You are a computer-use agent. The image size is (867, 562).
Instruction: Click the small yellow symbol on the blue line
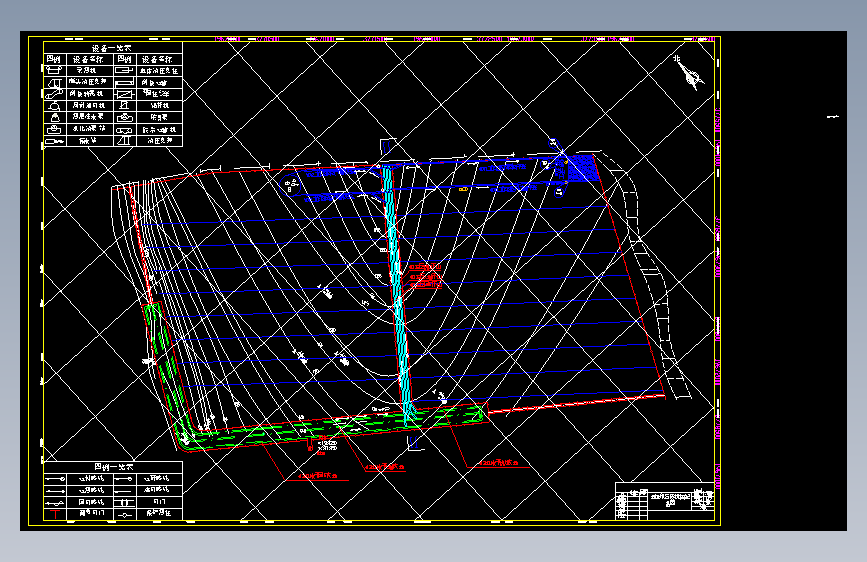463,189
